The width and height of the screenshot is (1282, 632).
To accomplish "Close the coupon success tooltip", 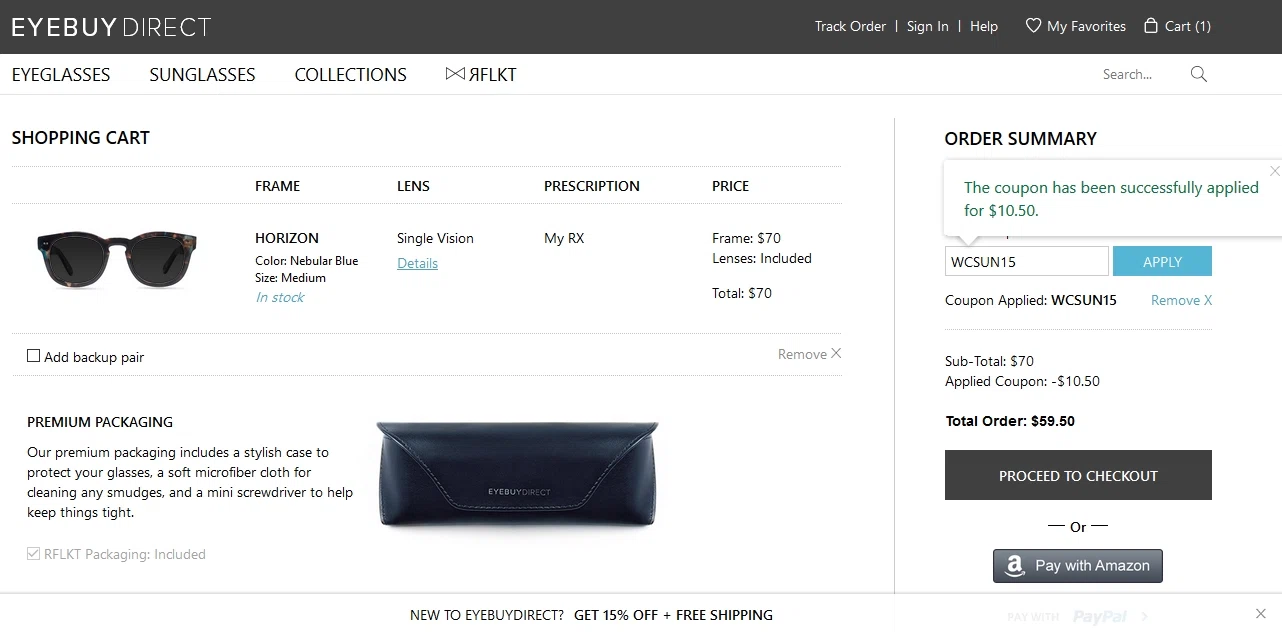I will point(1274,171).
